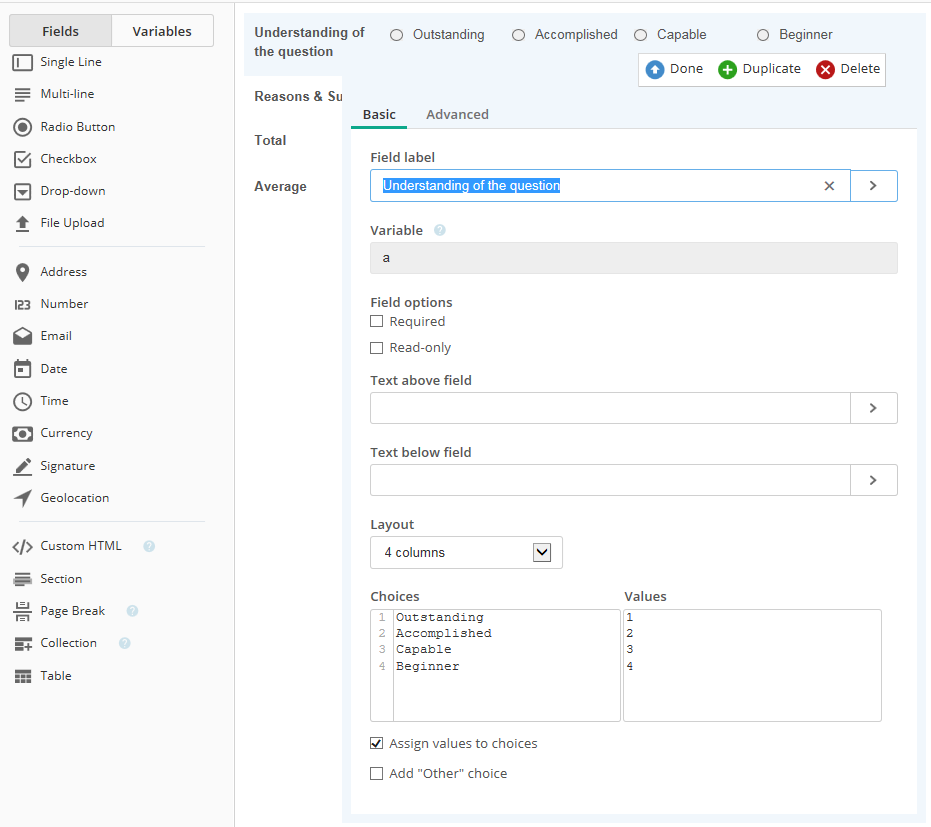This screenshot has width=931, height=827.
Task: Select the Reasons & Su form field
Action: 298,96
